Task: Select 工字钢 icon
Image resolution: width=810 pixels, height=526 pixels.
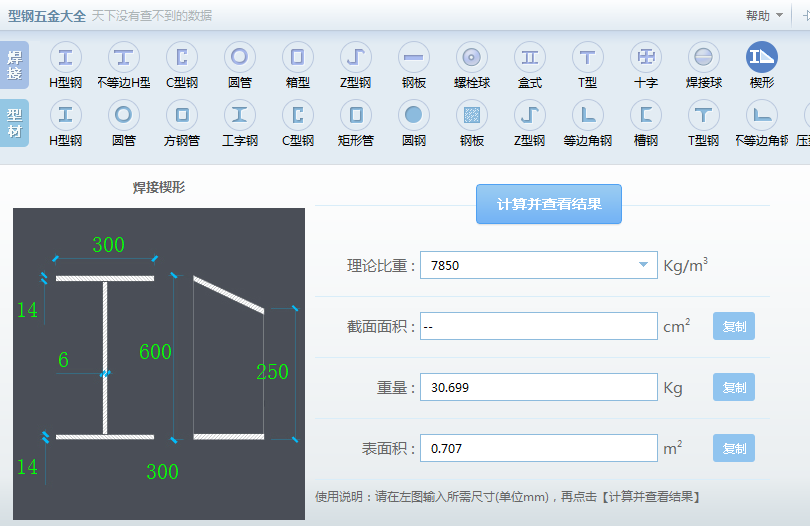Action: click(x=240, y=115)
